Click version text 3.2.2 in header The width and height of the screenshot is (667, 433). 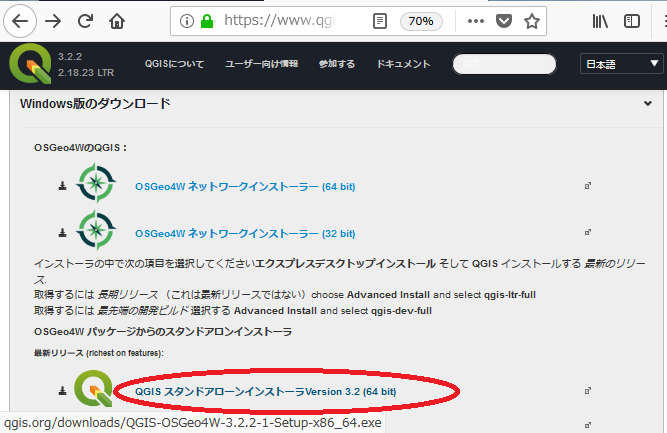70,57
